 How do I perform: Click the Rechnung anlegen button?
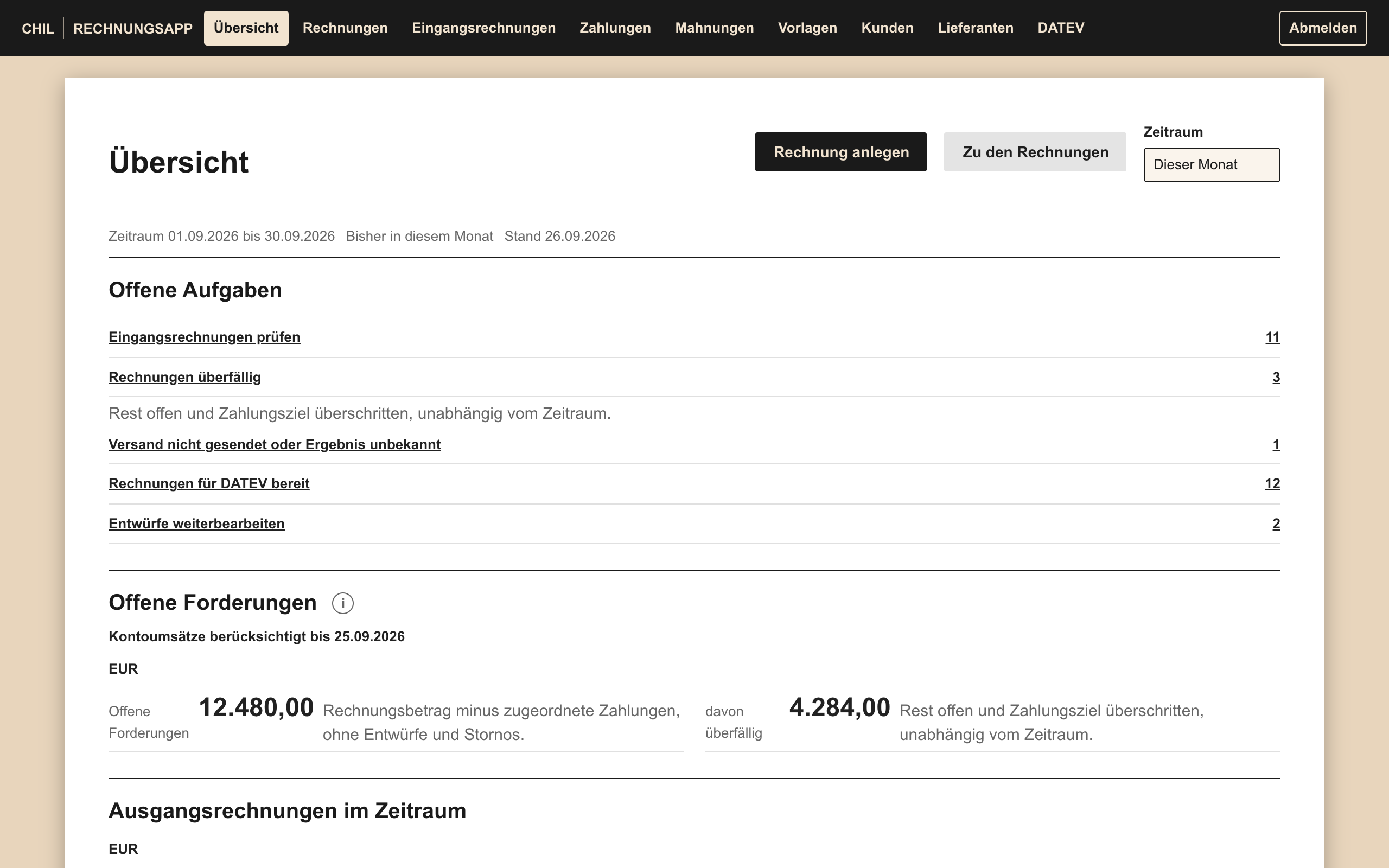click(841, 152)
